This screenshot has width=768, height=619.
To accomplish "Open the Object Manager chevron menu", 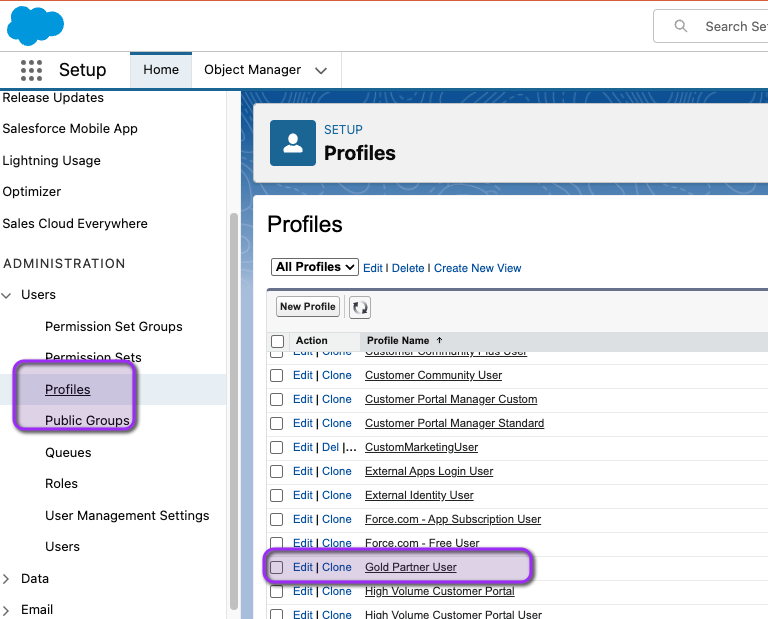I will click(321, 71).
